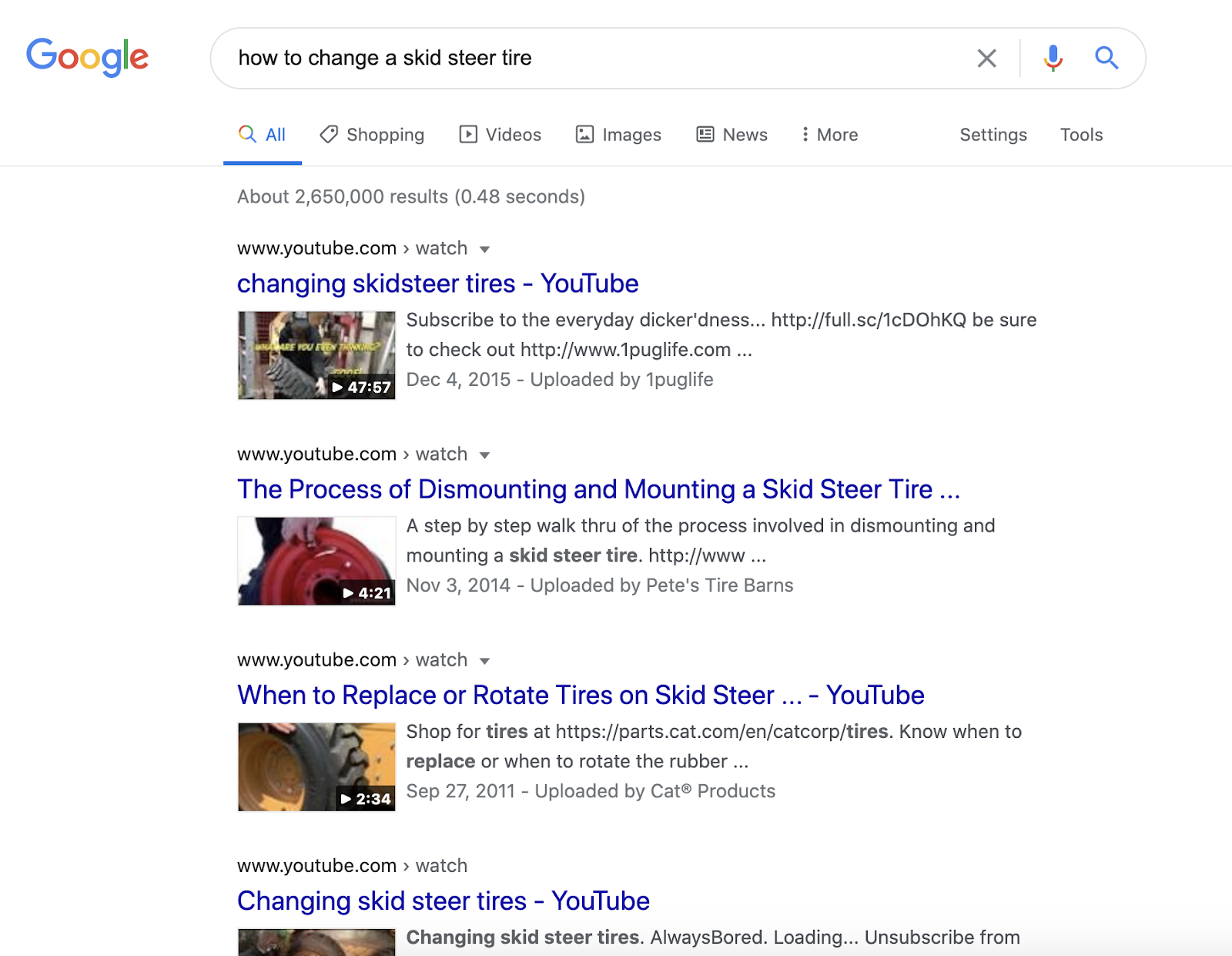Click the results count text 'About 2,650,000 results'
The height and width of the screenshot is (956, 1232).
411,196
